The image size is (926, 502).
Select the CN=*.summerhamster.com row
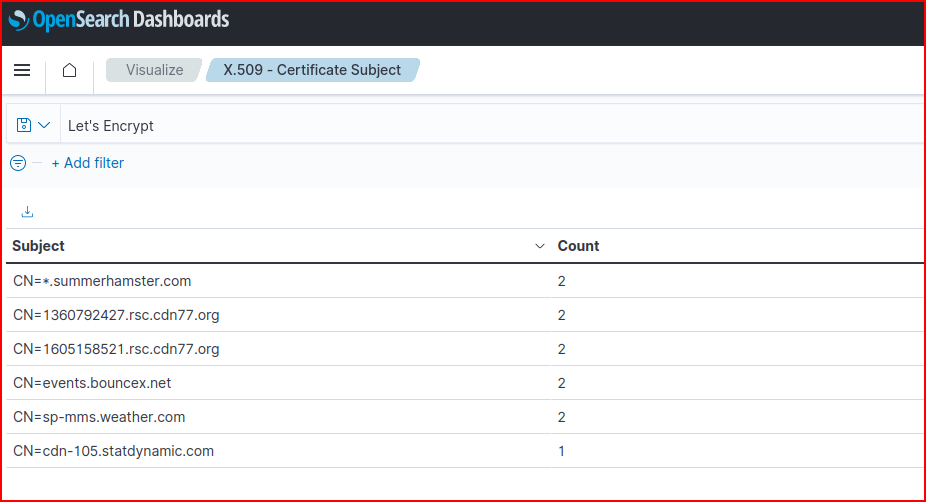pyautogui.click(x=102, y=281)
